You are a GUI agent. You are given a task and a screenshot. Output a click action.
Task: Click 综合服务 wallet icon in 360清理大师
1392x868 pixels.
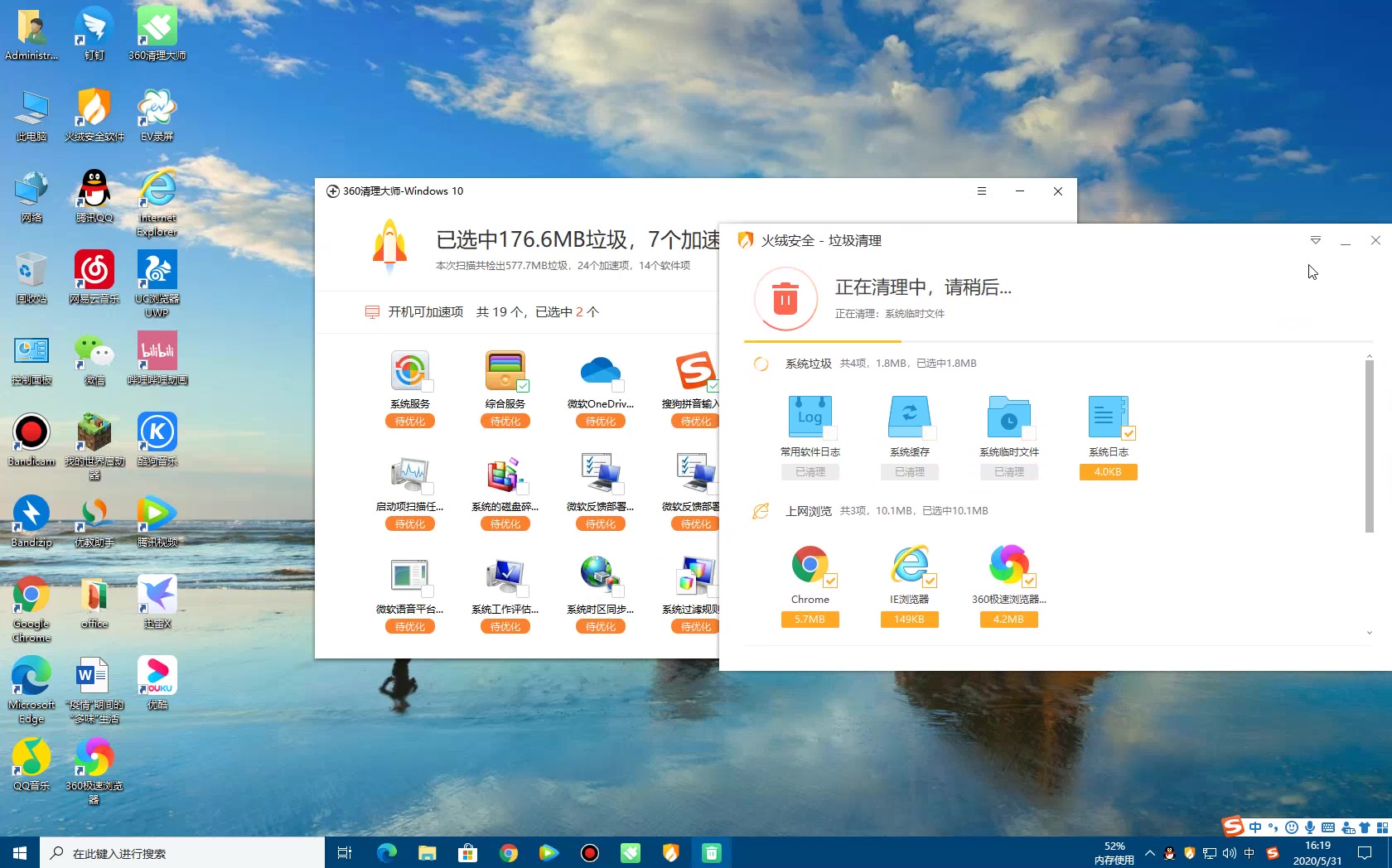[x=505, y=370]
